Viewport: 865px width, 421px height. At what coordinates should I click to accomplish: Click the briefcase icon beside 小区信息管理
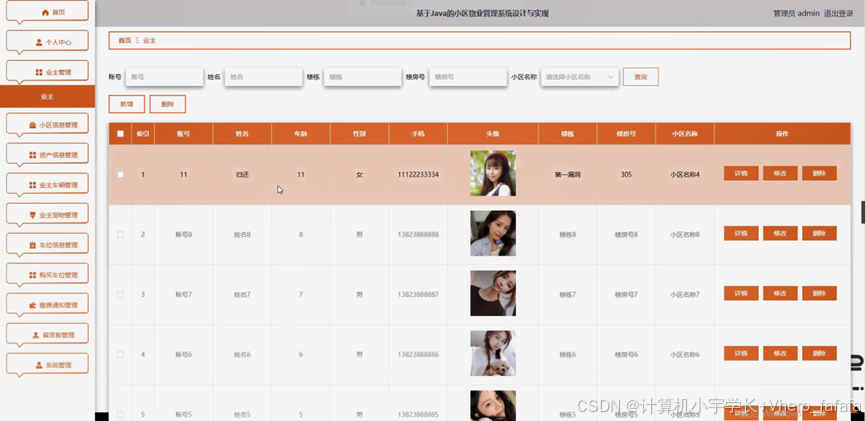(x=33, y=125)
